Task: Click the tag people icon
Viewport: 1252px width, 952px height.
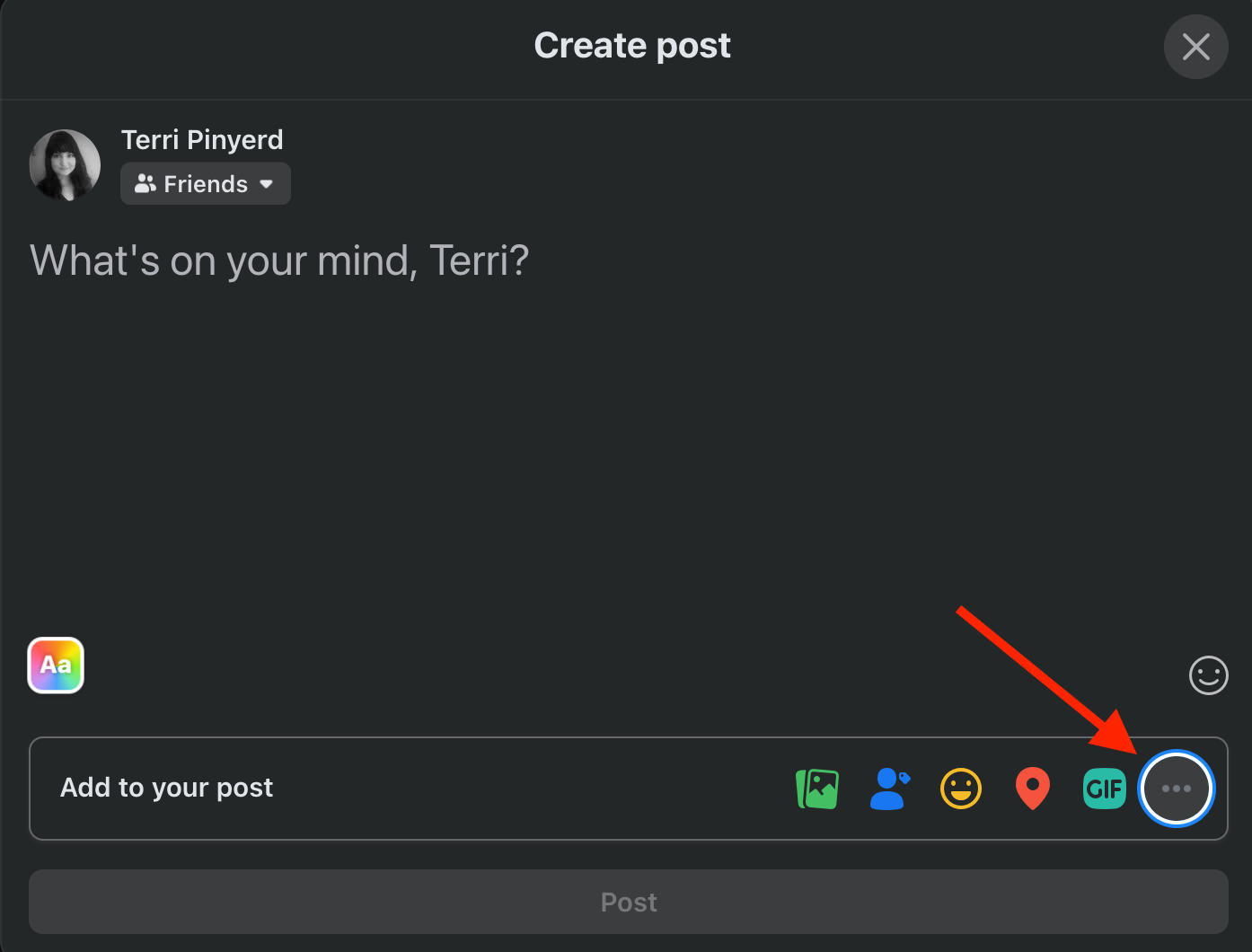Action: 889,789
